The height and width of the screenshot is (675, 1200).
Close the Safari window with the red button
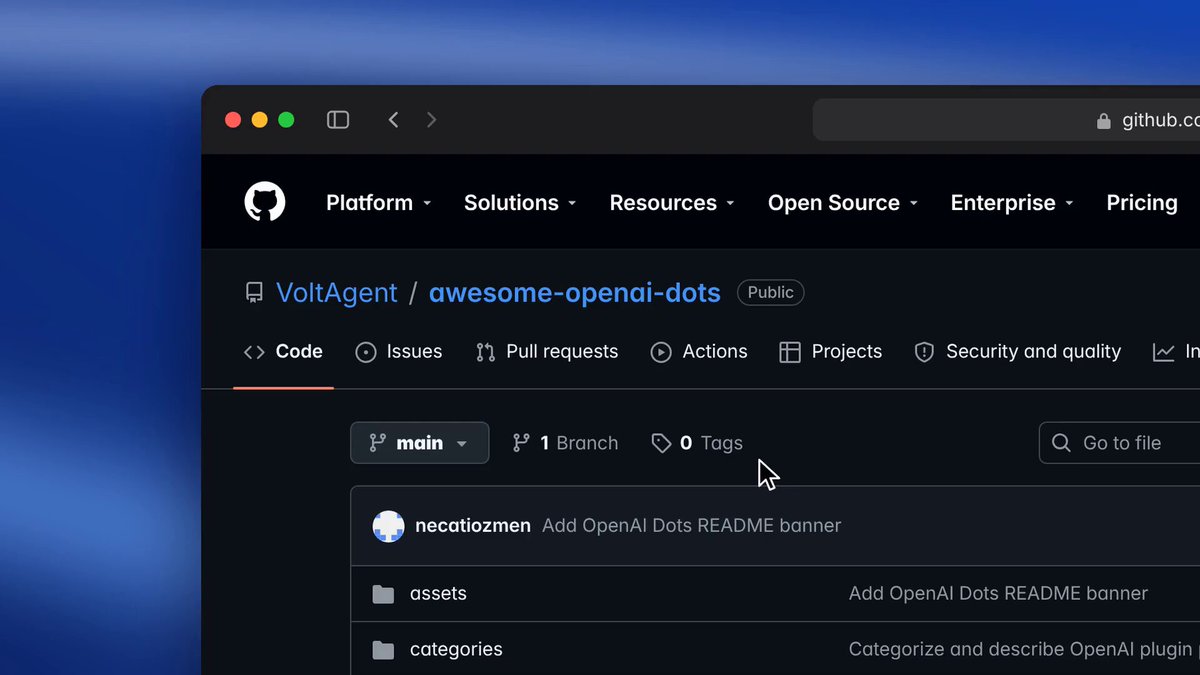coord(233,120)
